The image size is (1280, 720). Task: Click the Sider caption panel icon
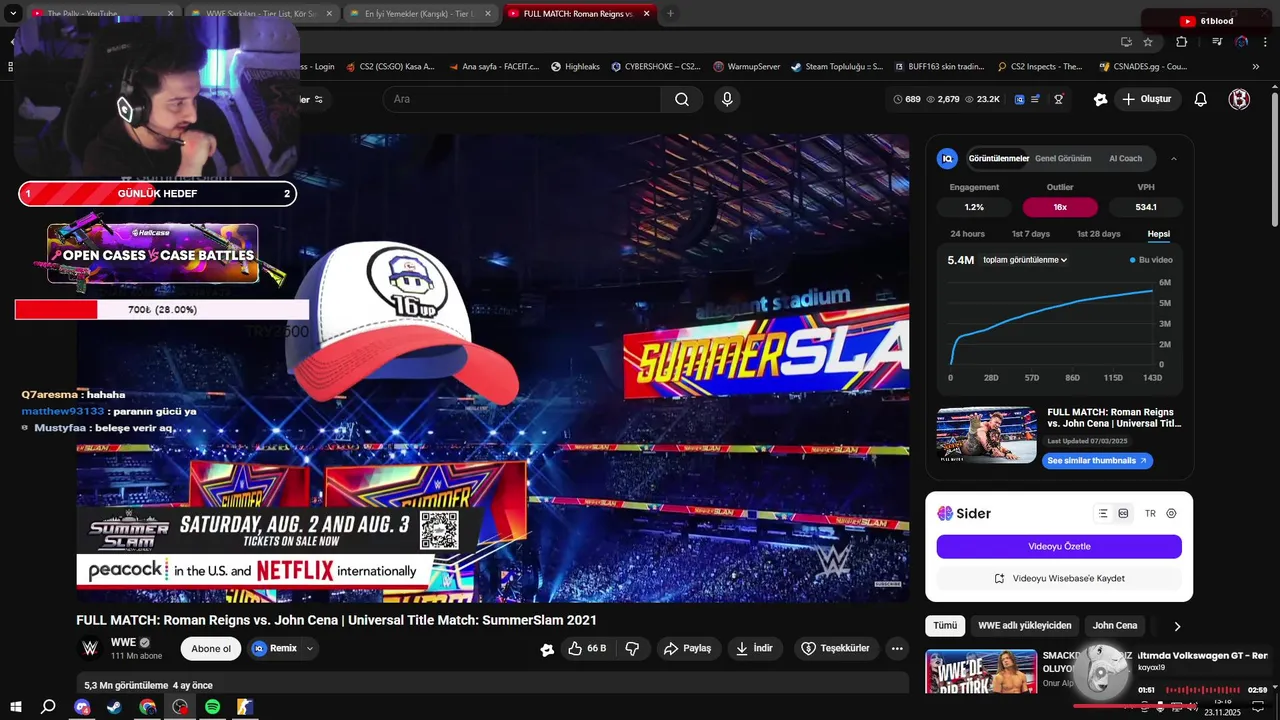pos(1123,513)
